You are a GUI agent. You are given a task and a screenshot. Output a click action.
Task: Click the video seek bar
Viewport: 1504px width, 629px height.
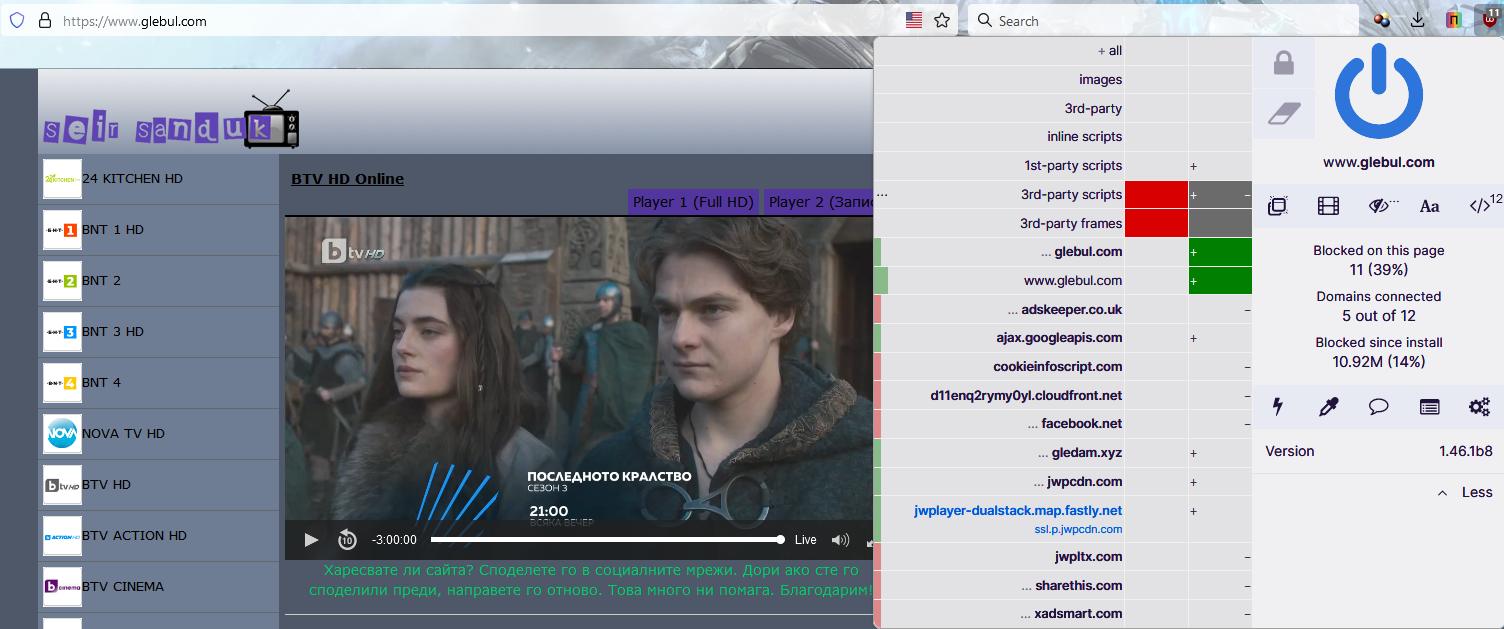[x=606, y=540]
